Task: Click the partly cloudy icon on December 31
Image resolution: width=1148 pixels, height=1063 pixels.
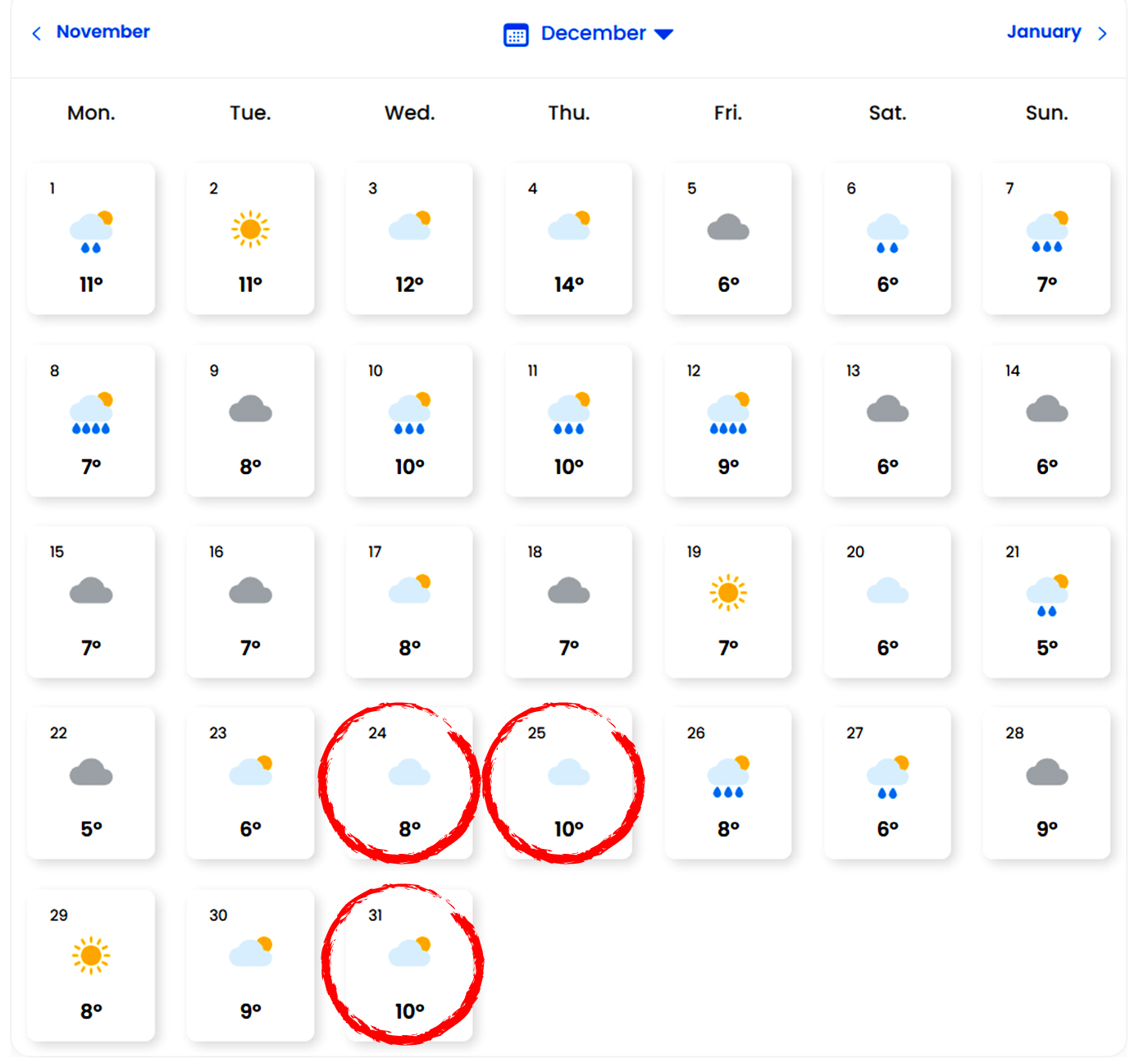Action: [410, 952]
